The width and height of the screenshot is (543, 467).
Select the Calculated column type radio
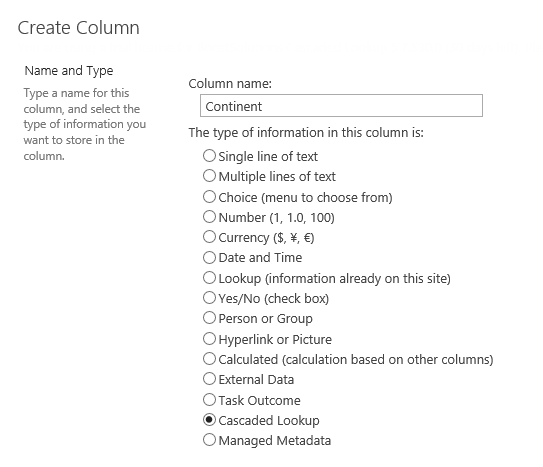coord(209,359)
